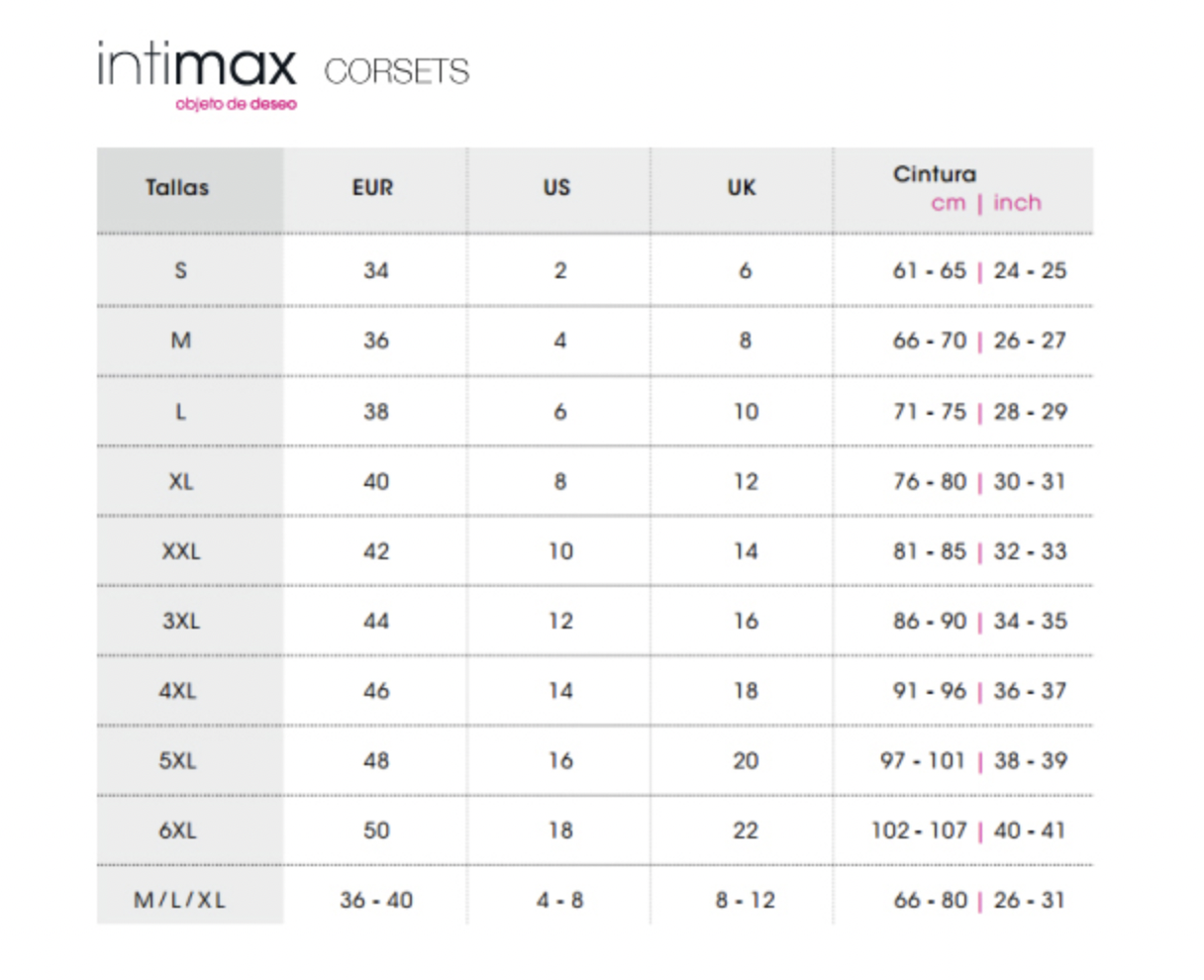Click the 'objeto de deseo' tagline
The height and width of the screenshot is (980, 1204).
236,104
